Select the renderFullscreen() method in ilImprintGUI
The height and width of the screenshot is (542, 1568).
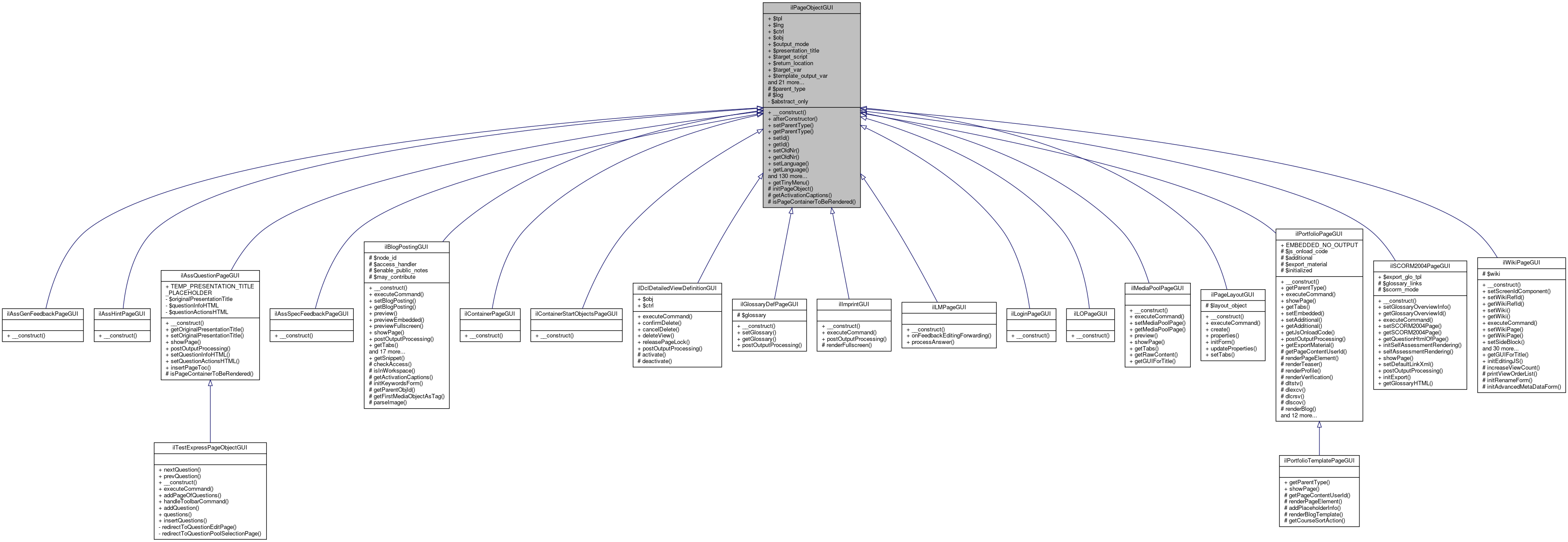point(847,346)
